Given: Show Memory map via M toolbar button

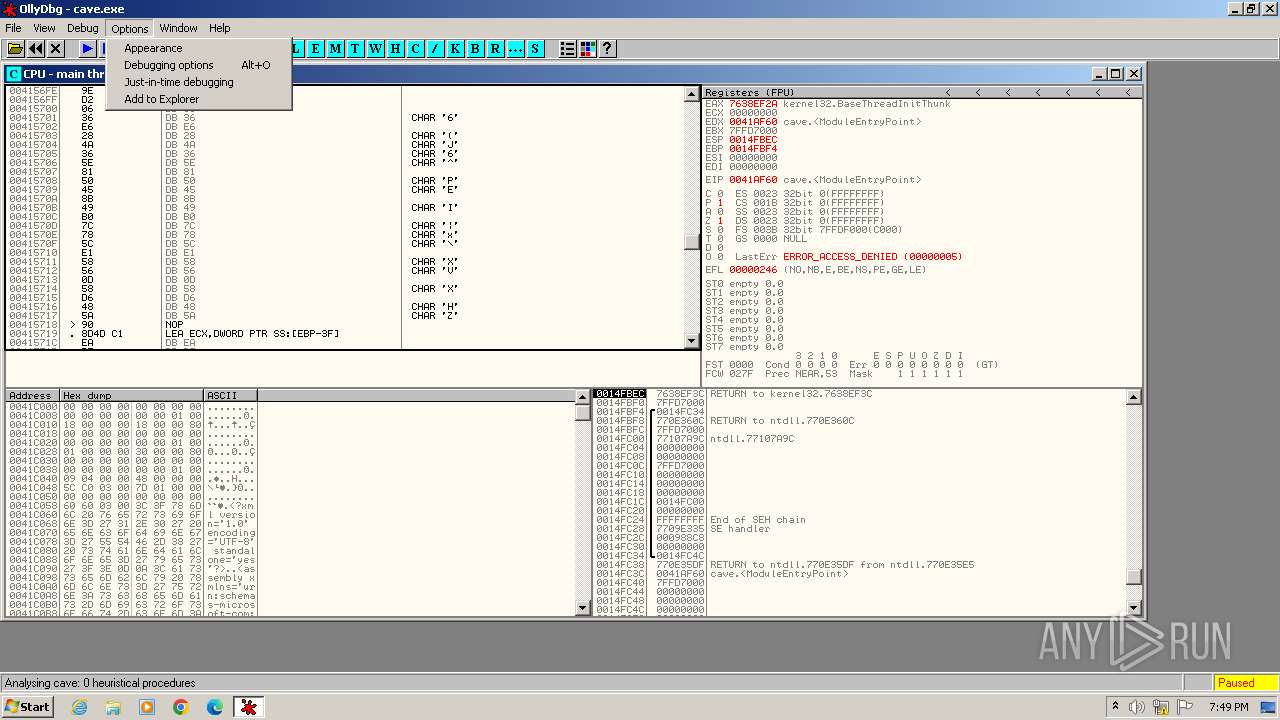Looking at the screenshot, I should [x=335, y=48].
